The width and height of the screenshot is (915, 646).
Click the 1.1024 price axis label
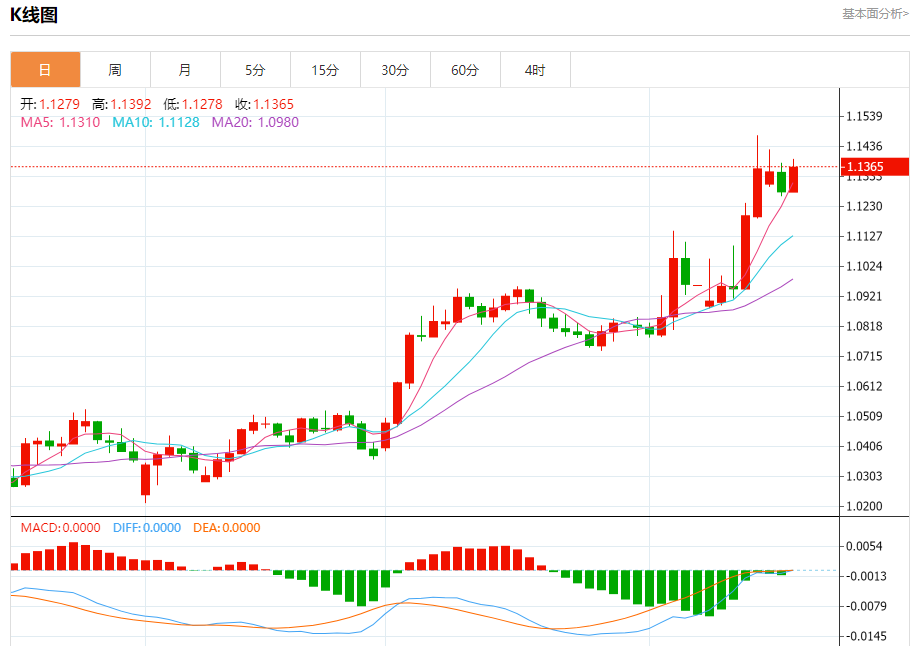(864, 266)
